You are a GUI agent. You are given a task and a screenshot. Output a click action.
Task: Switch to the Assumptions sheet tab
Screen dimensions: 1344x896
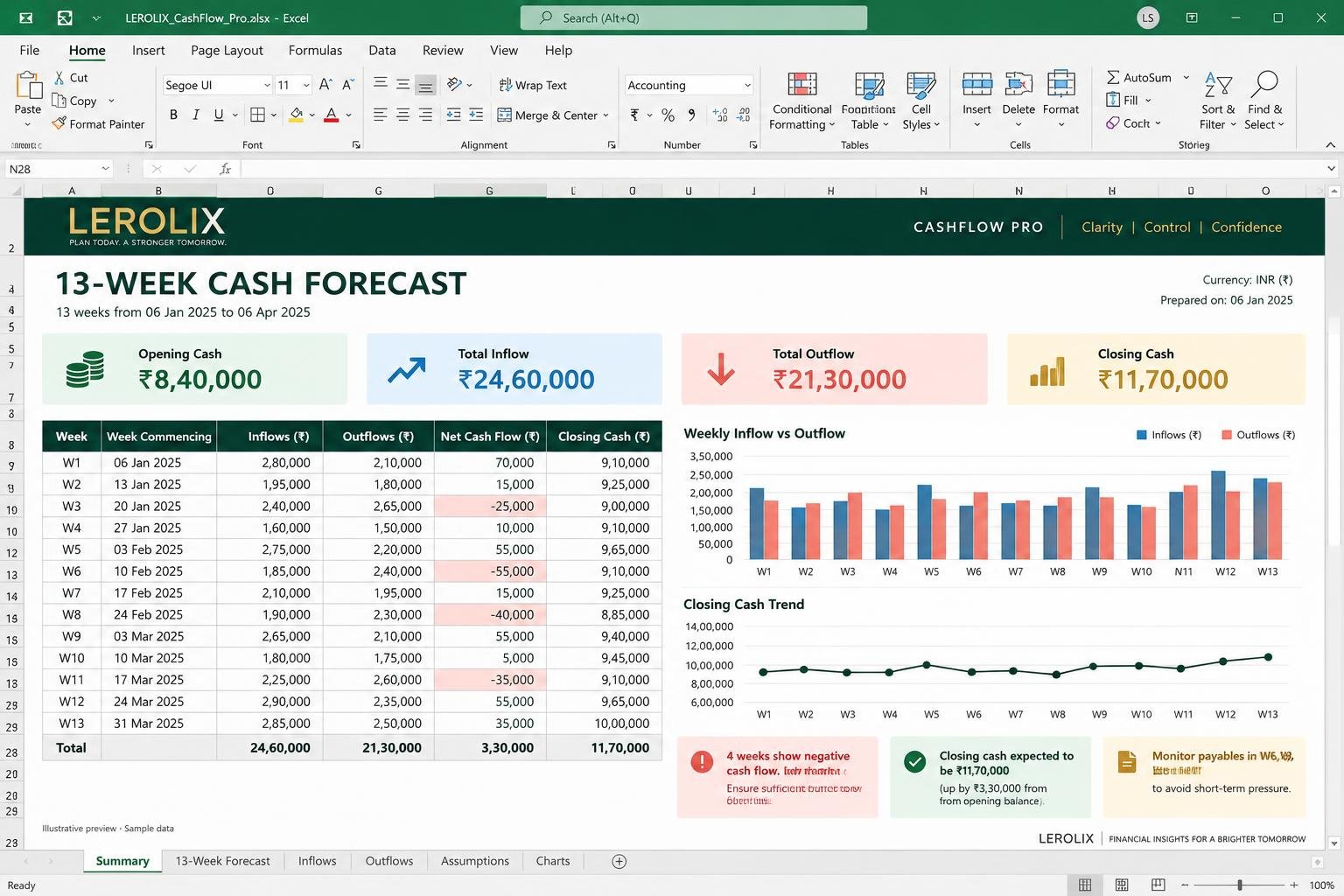click(x=475, y=861)
